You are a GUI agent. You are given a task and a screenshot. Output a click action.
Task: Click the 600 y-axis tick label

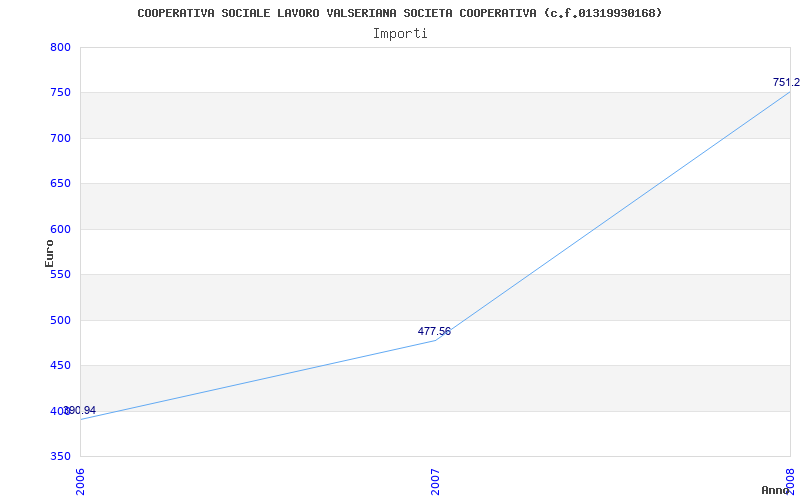(x=60, y=229)
